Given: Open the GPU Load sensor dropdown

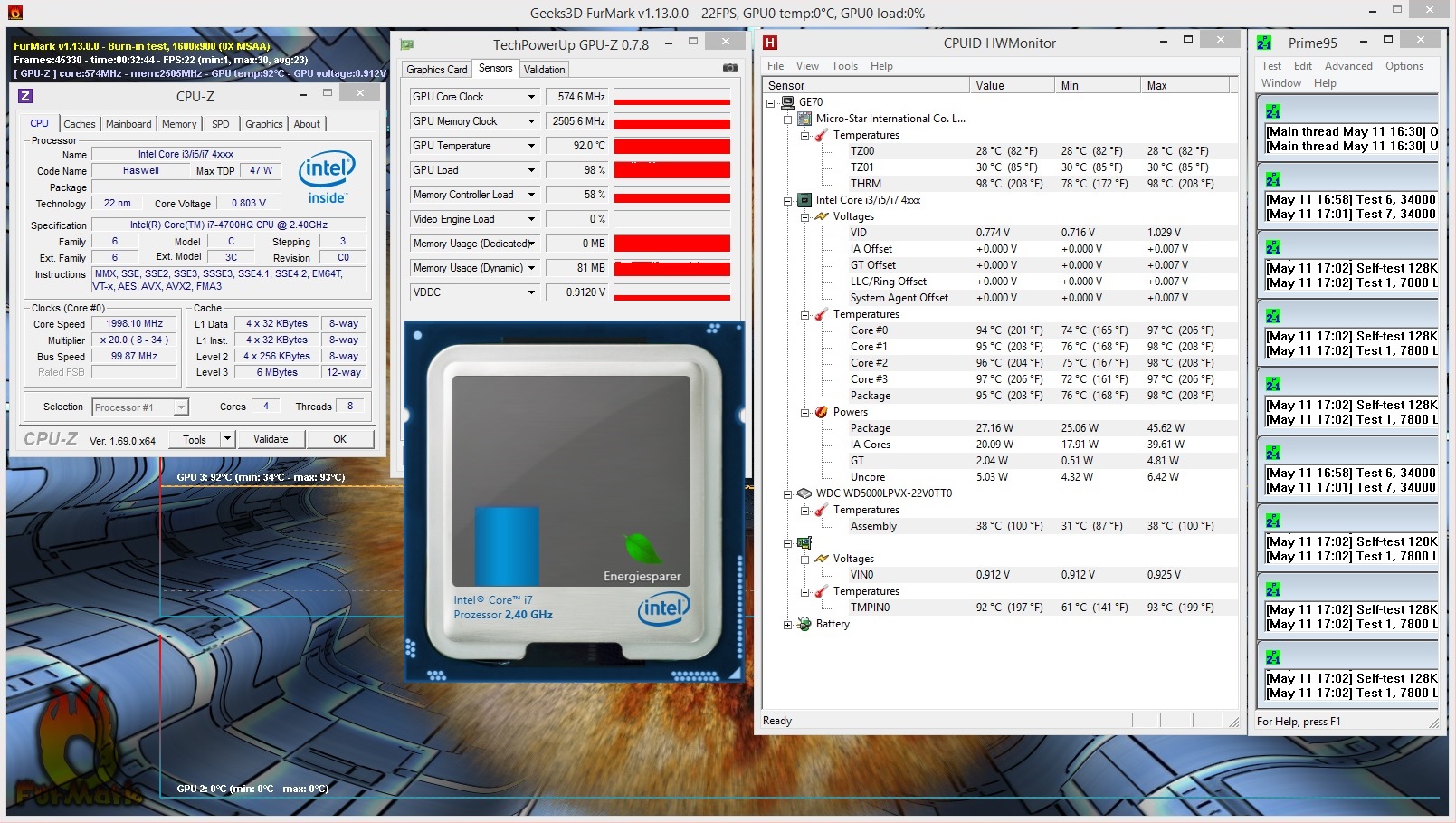Looking at the screenshot, I should pos(531,170).
